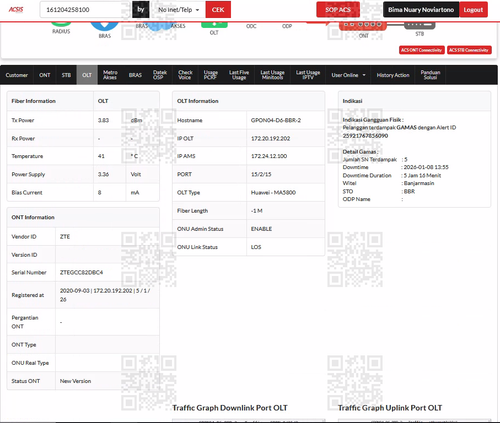Open the Panduan Solusi tab
This screenshot has height=423, width=500.
[430, 75]
